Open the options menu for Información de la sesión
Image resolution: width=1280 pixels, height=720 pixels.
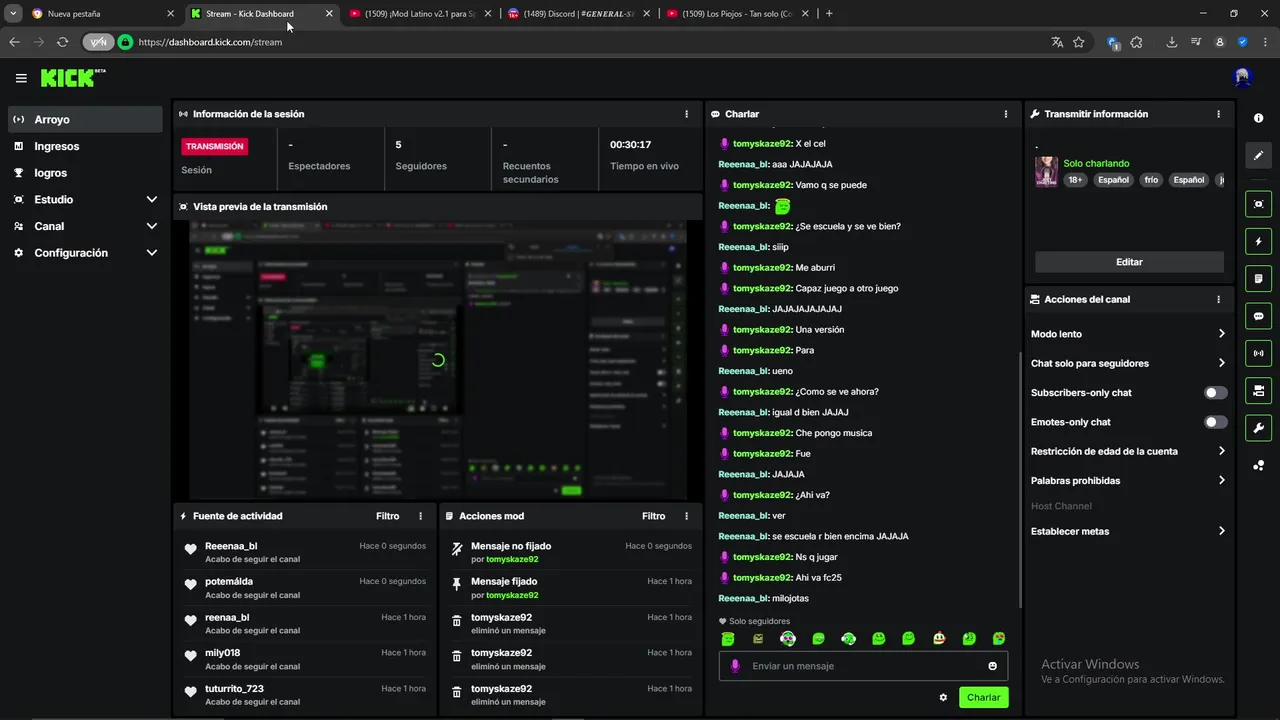click(686, 114)
